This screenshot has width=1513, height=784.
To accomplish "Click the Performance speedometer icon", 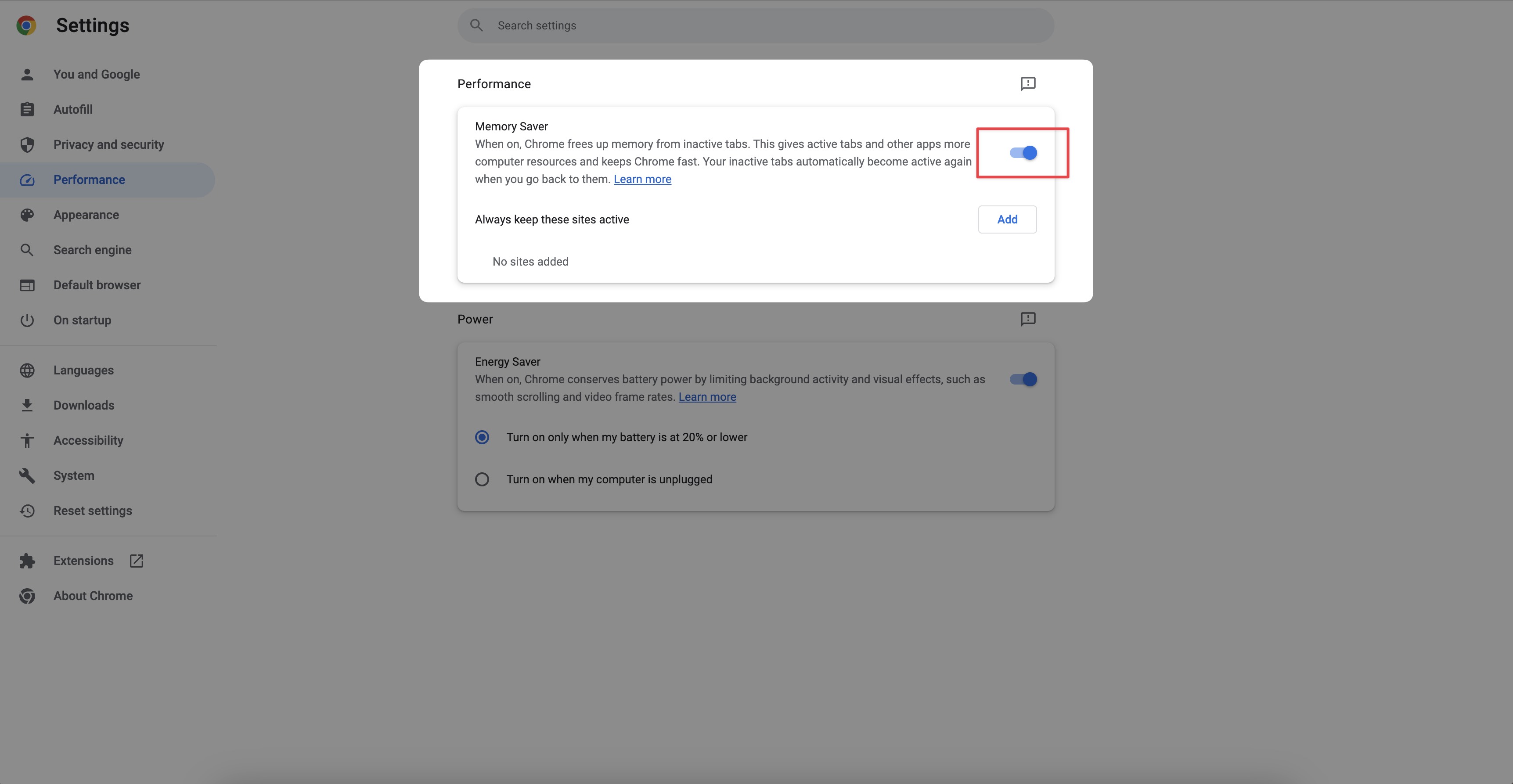I will (27, 180).
